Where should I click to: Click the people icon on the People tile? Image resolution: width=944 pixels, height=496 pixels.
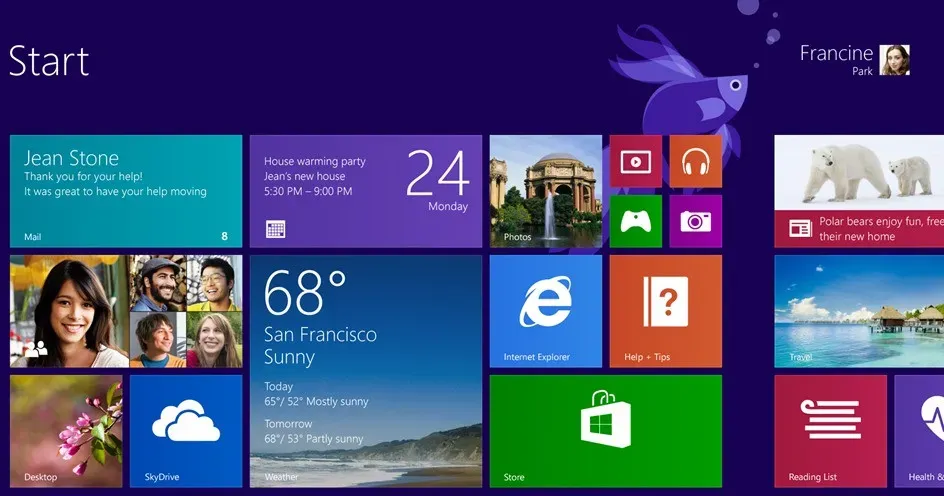[x=36, y=348]
